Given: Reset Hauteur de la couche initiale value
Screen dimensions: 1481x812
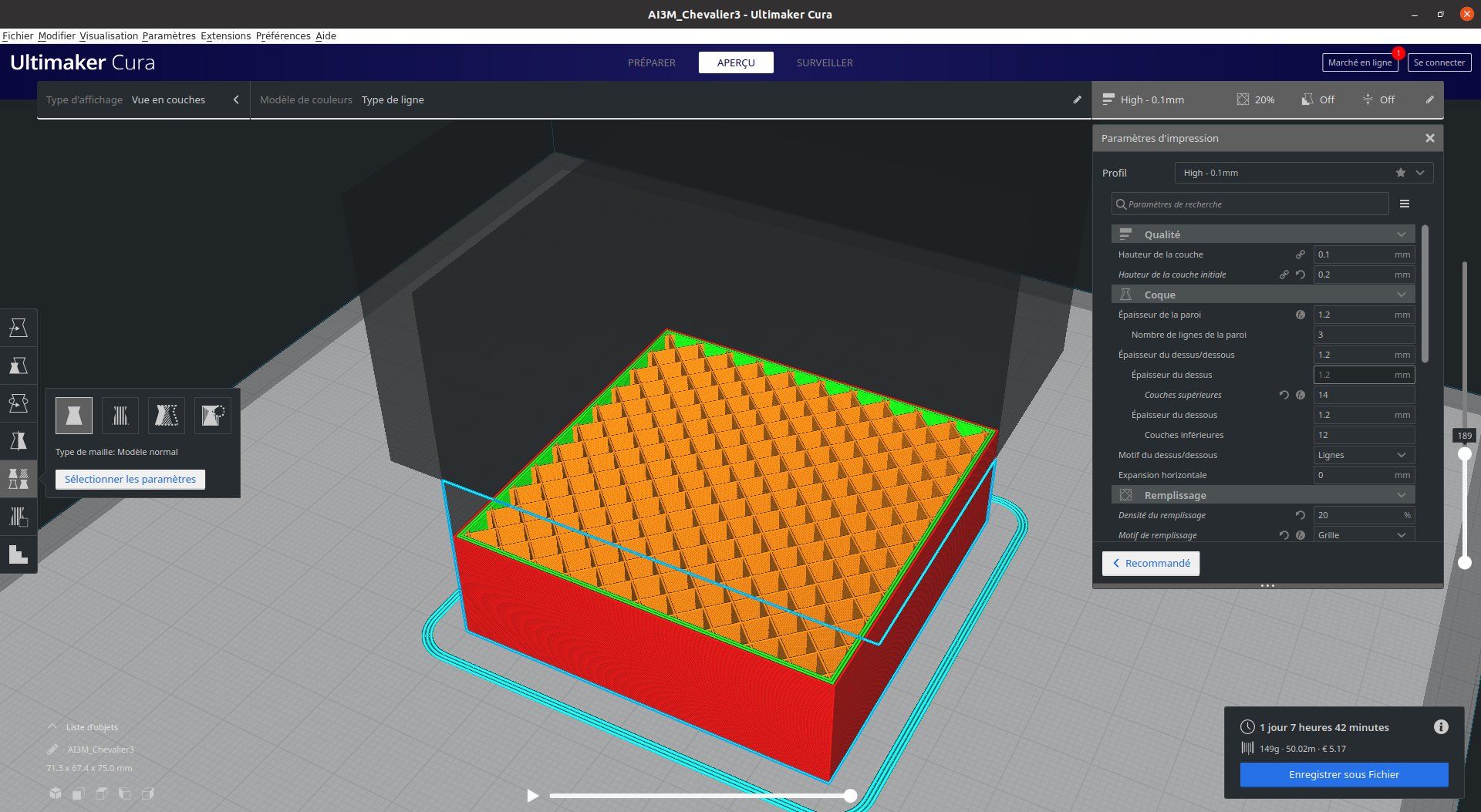Looking at the screenshot, I should (x=1301, y=275).
